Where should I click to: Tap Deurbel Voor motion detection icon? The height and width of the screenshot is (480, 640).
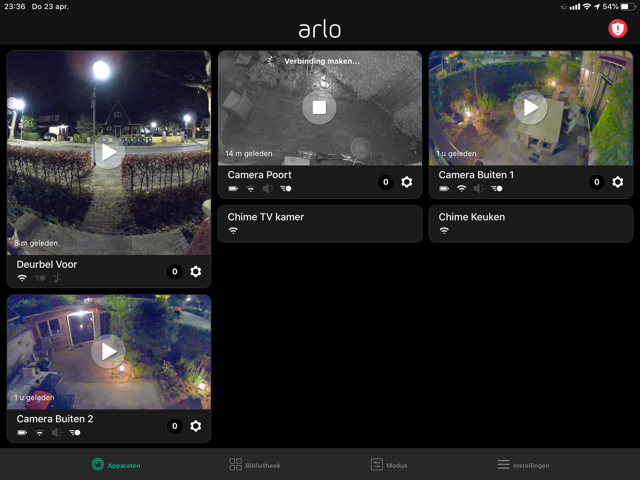(40, 278)
